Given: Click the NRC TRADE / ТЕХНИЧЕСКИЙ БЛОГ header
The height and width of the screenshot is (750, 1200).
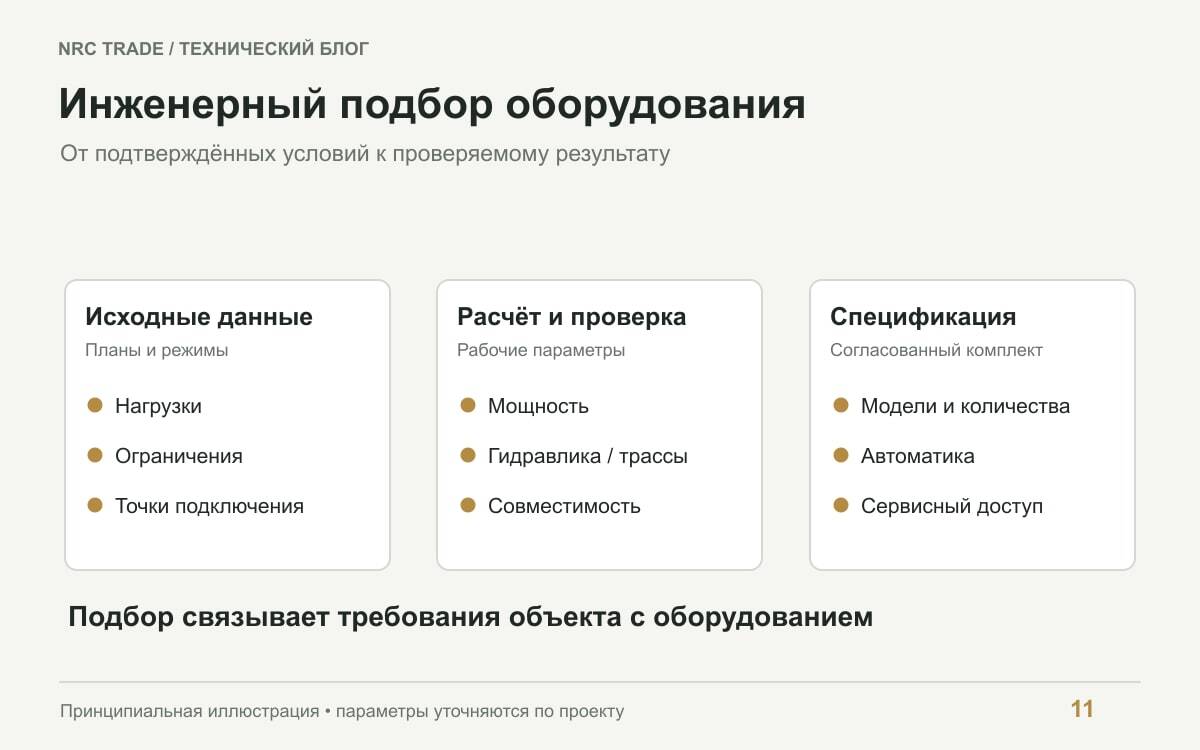Looking at the screenshot, I should click(214, 49).
